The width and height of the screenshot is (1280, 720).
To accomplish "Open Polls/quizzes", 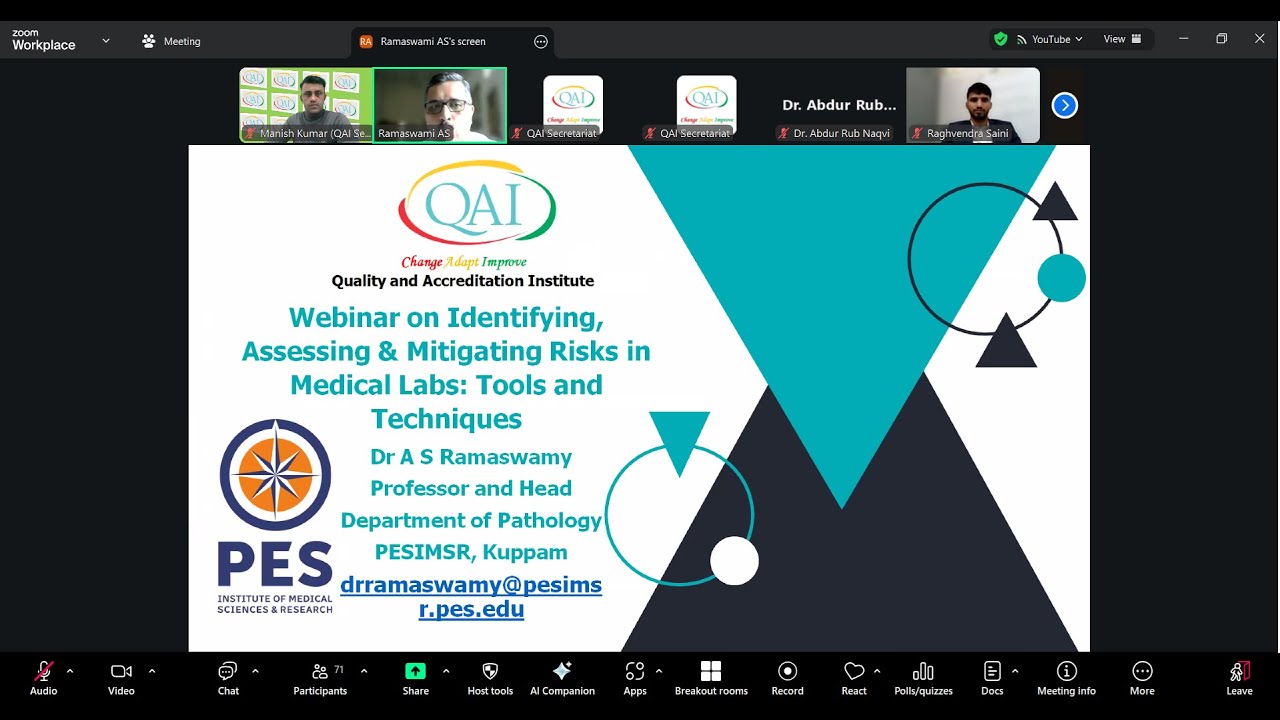I will click(x=923, y=678).
